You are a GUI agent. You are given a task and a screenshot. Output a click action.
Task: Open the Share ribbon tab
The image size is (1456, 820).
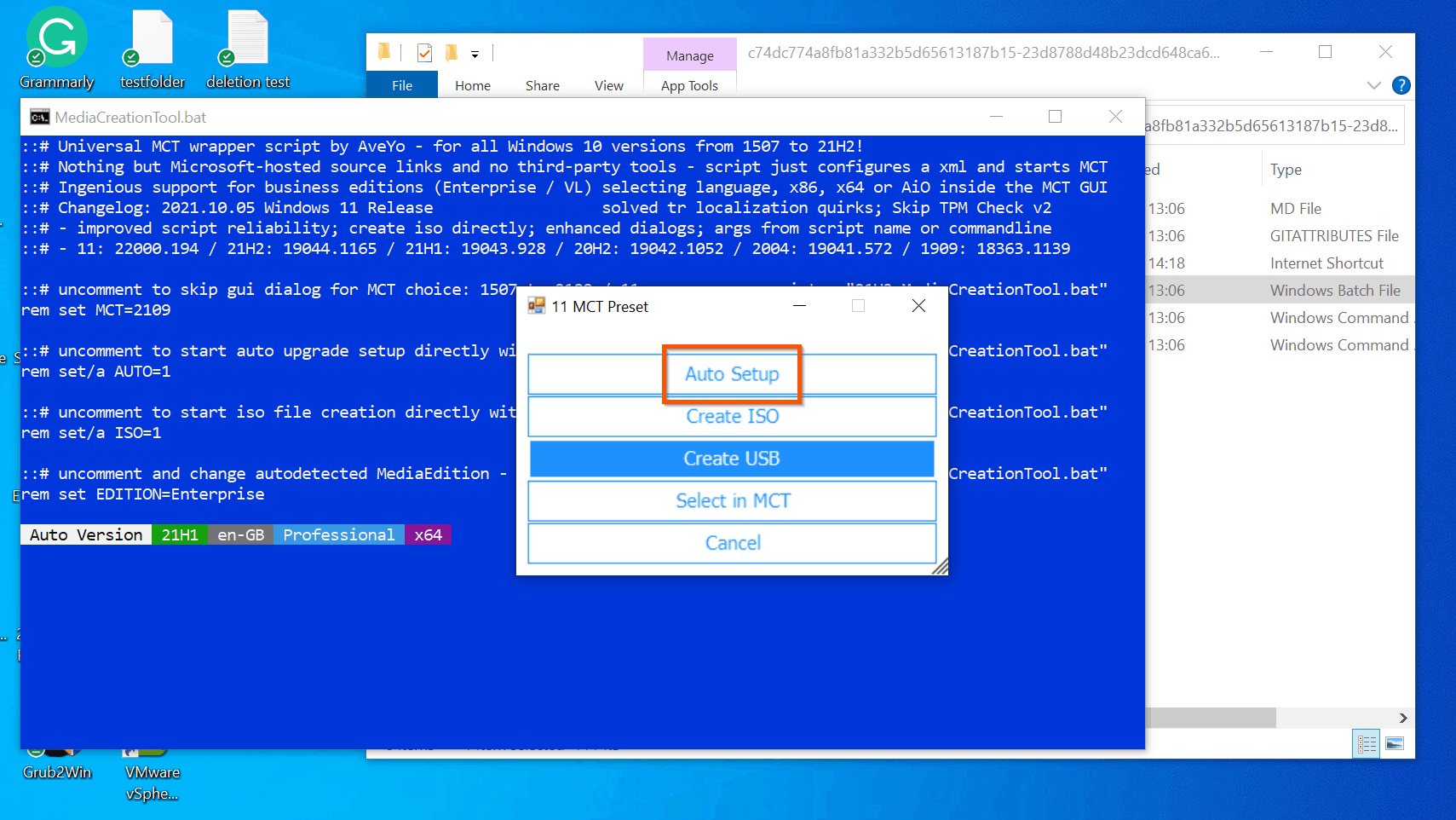coord(543,85)
